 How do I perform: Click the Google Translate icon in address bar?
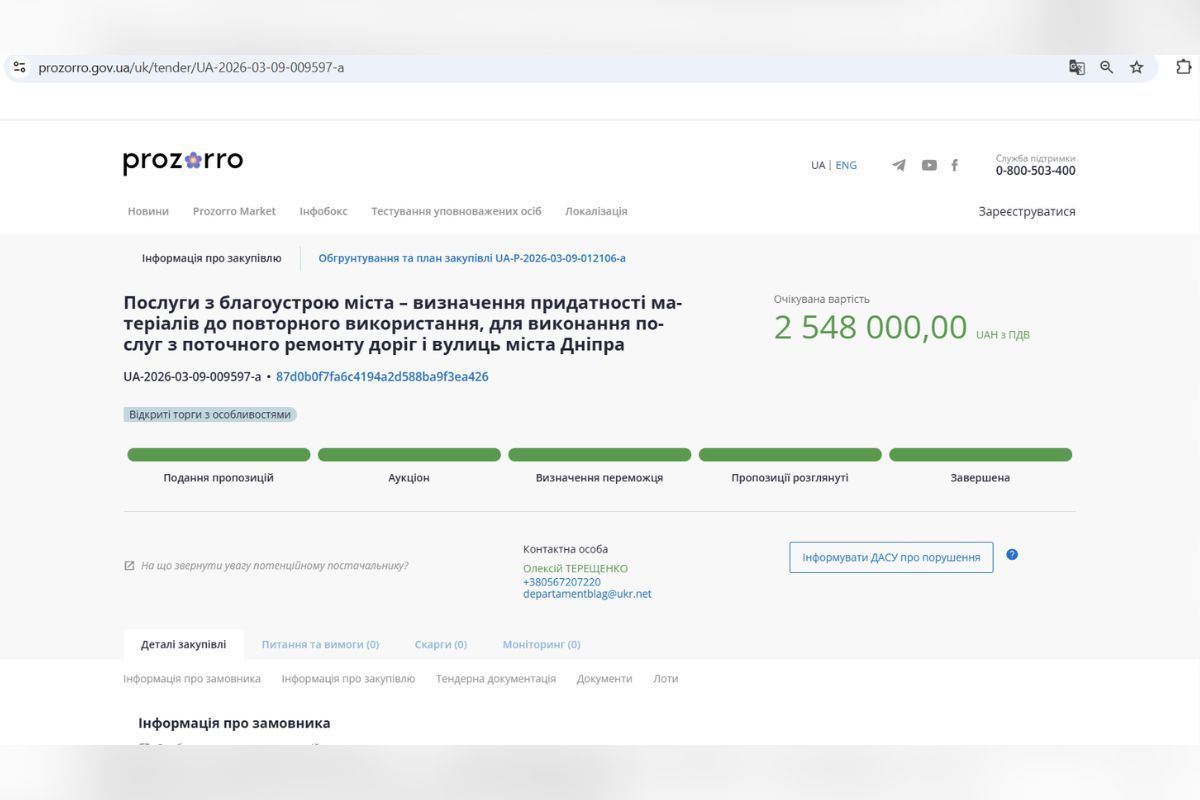1075,67
